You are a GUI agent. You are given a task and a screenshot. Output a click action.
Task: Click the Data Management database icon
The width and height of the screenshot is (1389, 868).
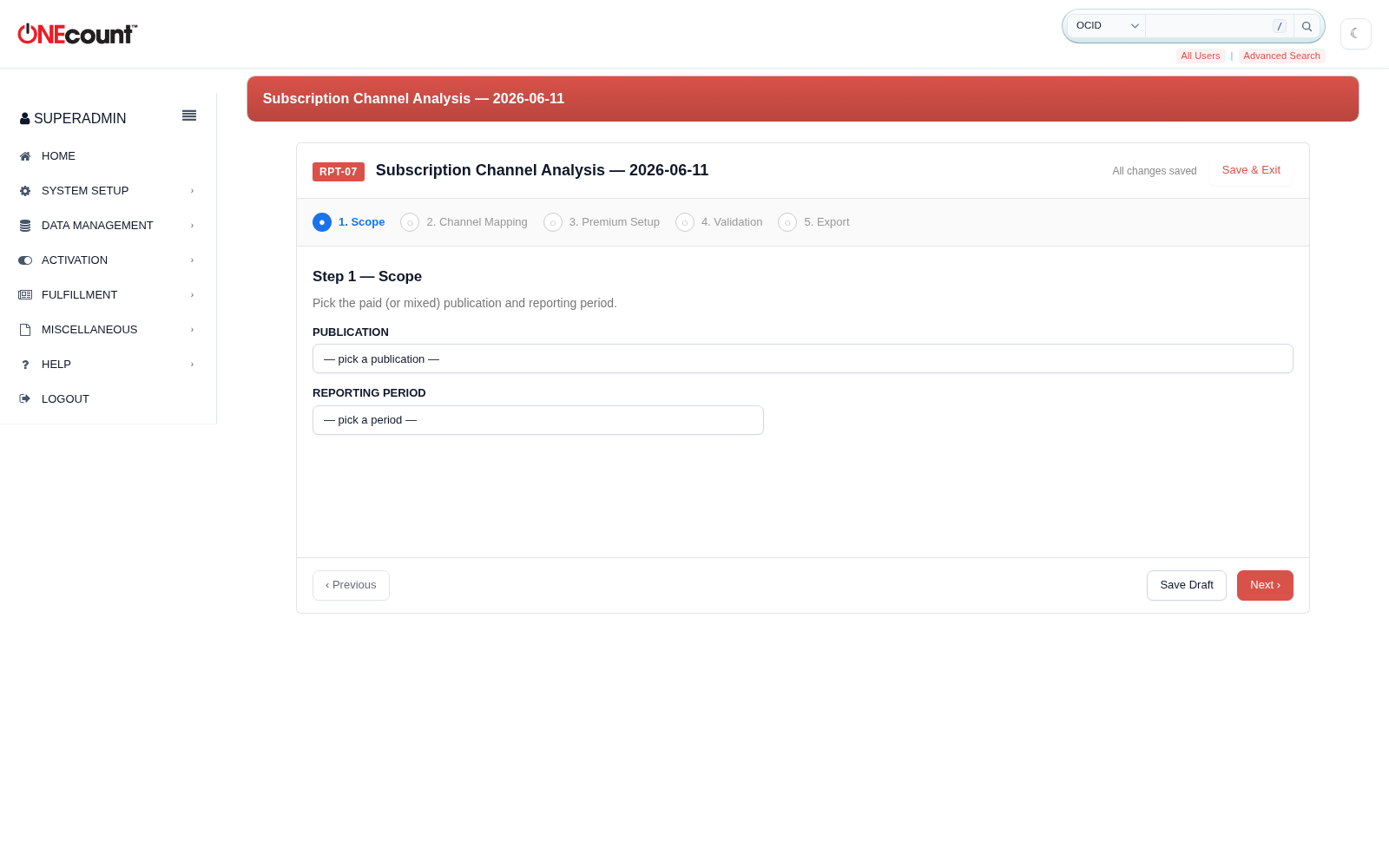pyautogui.click(x=25, y=226)
